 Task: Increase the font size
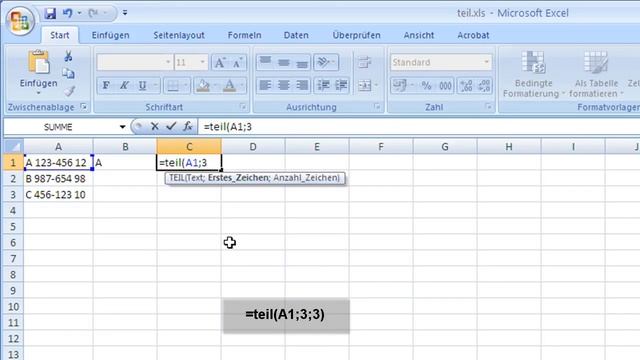point(220,62)
